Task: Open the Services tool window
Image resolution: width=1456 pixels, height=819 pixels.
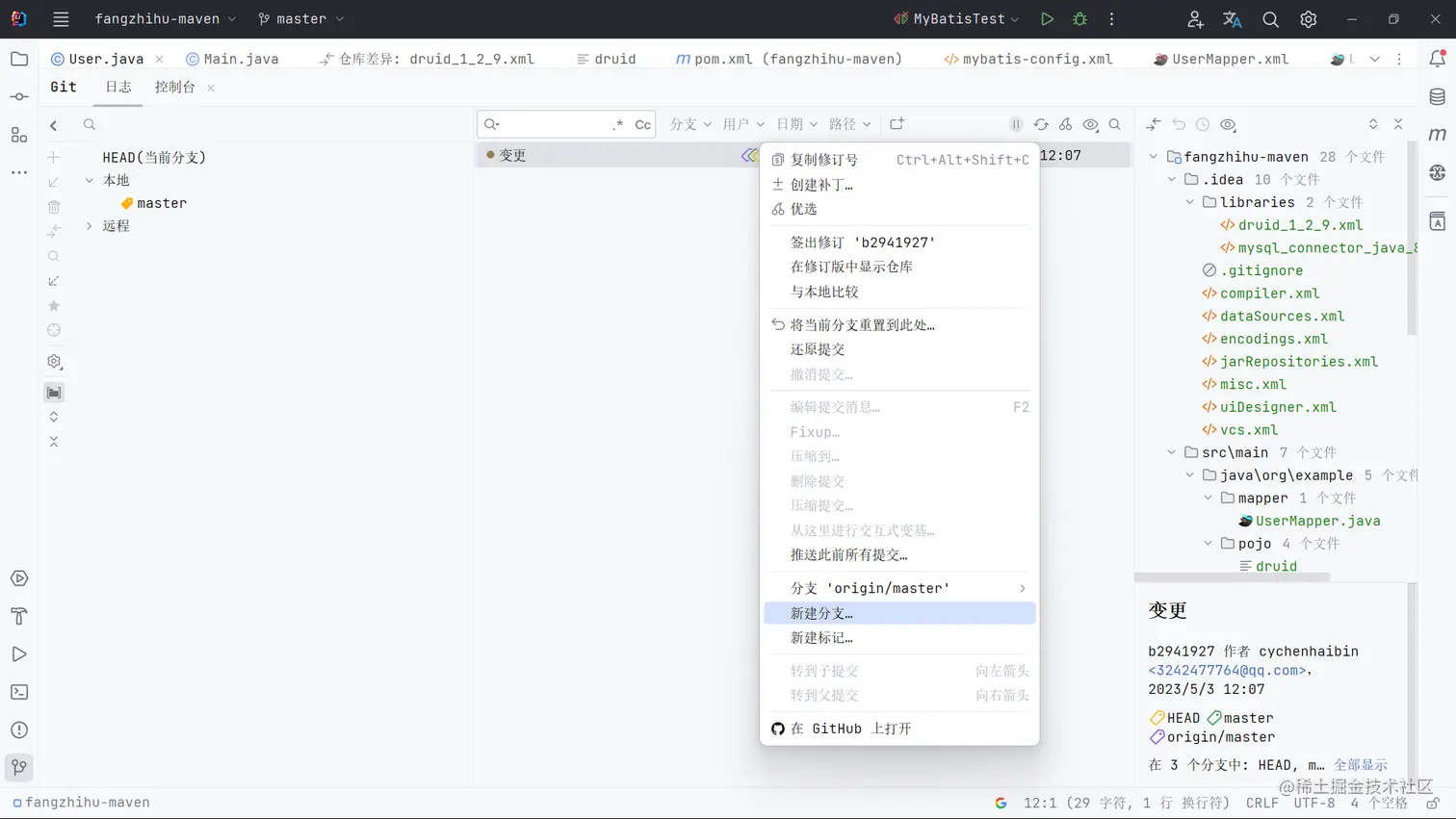Action: point(19,578)
